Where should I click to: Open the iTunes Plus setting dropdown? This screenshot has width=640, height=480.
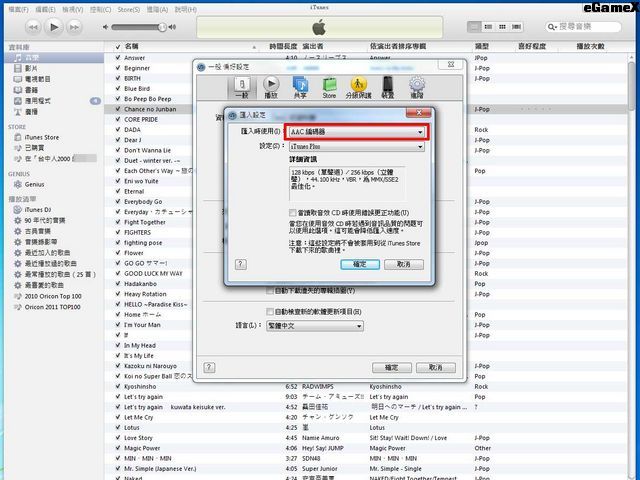(x=357, y=146)
